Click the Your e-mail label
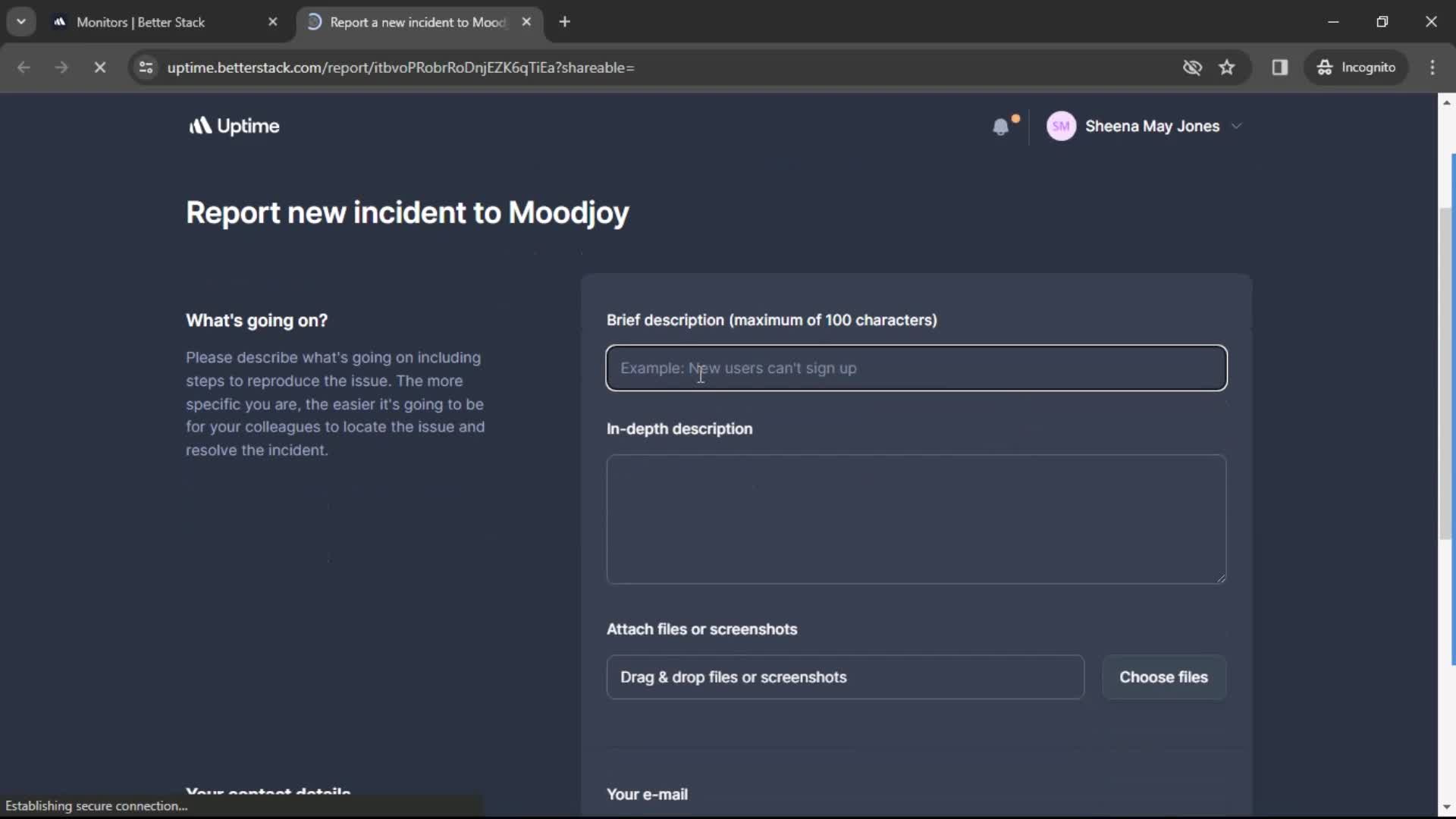This screenshot has width=1456, height=819. pyautogui.click(x=647, y=794)
